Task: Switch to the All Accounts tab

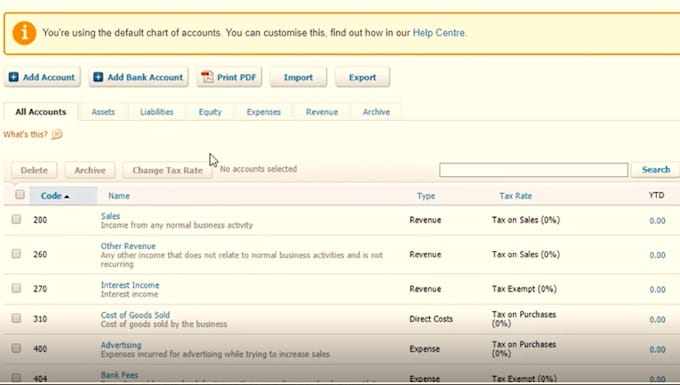Action: click(x=41, y=112)
